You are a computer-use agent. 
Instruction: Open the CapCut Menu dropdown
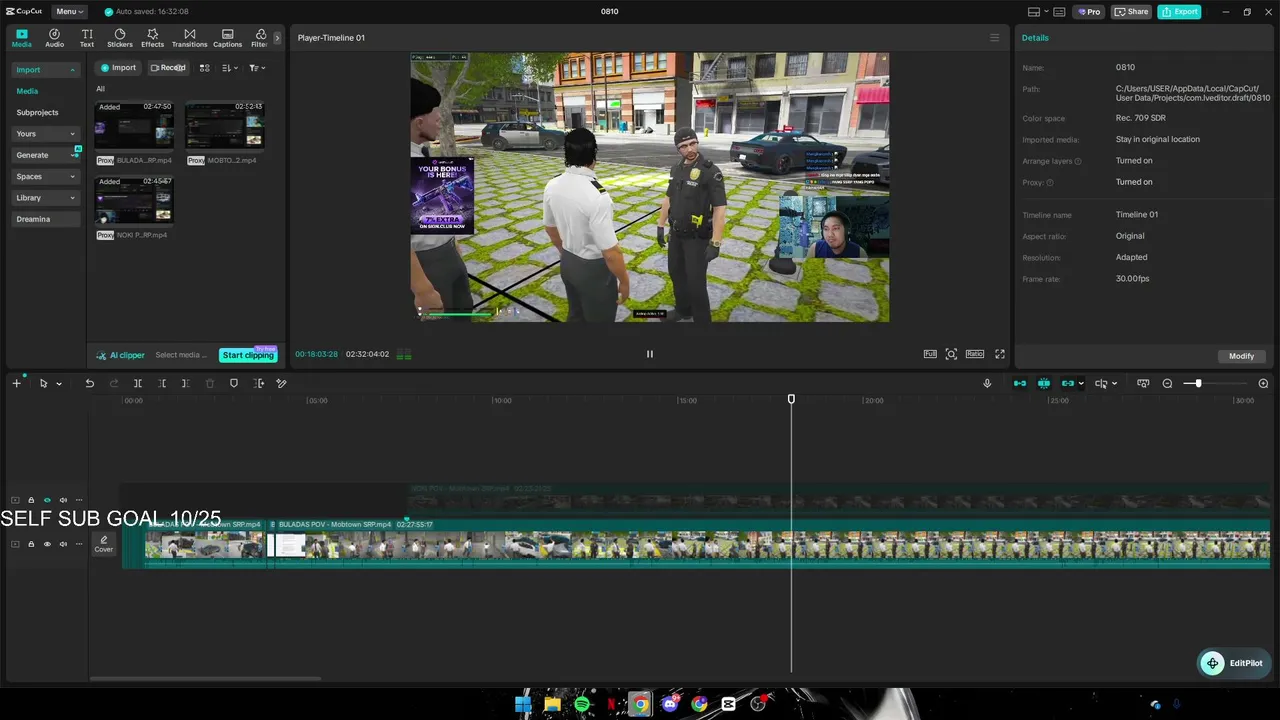[x=69, y=12]
